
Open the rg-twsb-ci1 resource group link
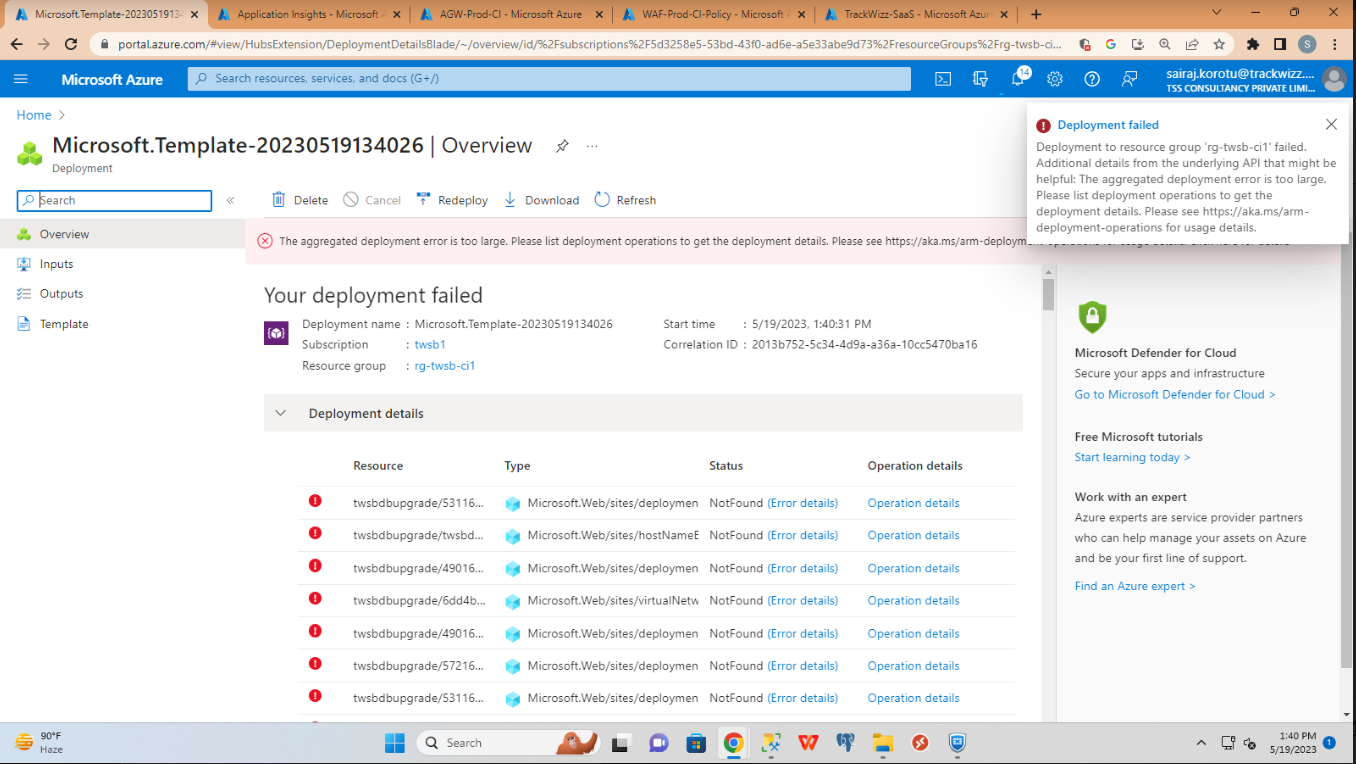445,366
